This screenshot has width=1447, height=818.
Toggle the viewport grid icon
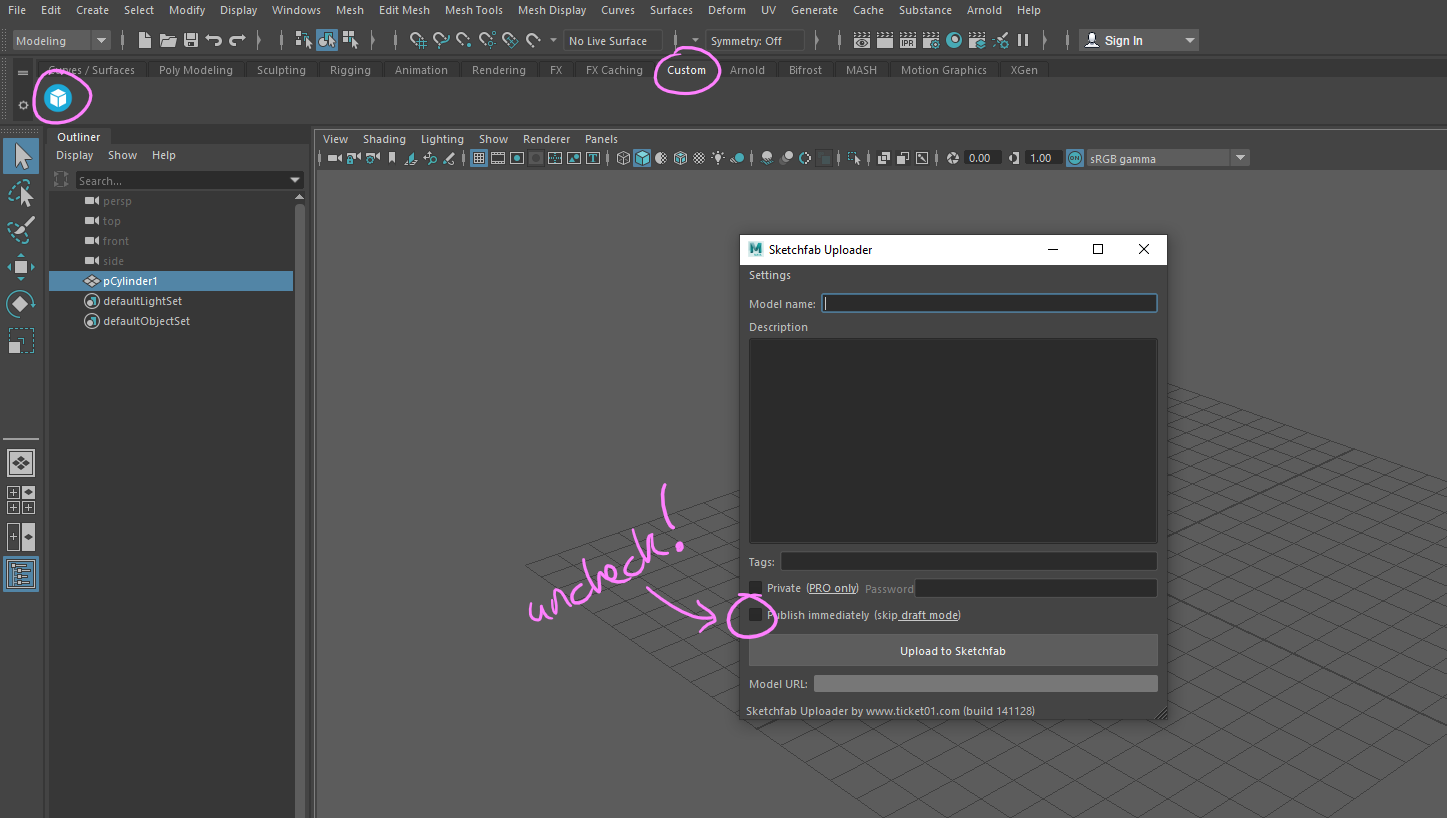pyautogui.click(x=479, y=158)
